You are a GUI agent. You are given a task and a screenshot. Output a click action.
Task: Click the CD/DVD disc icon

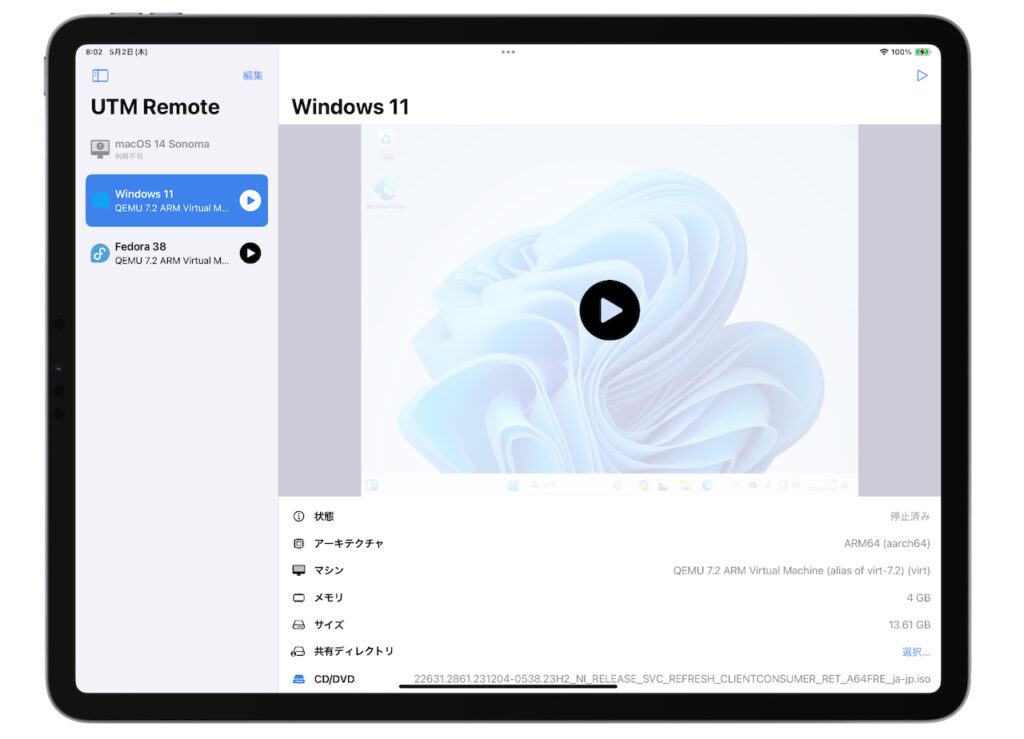[300, 678]
